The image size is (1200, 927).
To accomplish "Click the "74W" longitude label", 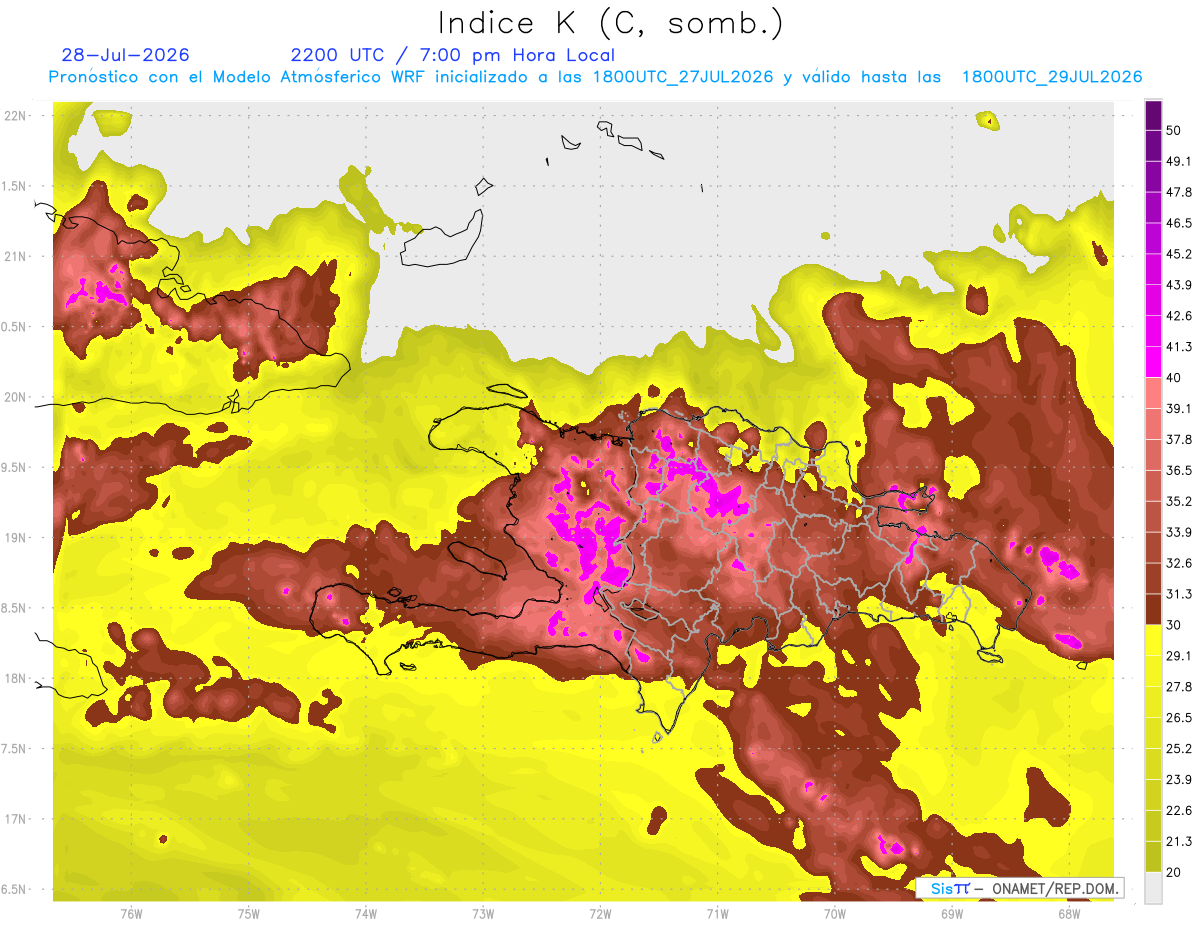I will [x=366, y=913].
